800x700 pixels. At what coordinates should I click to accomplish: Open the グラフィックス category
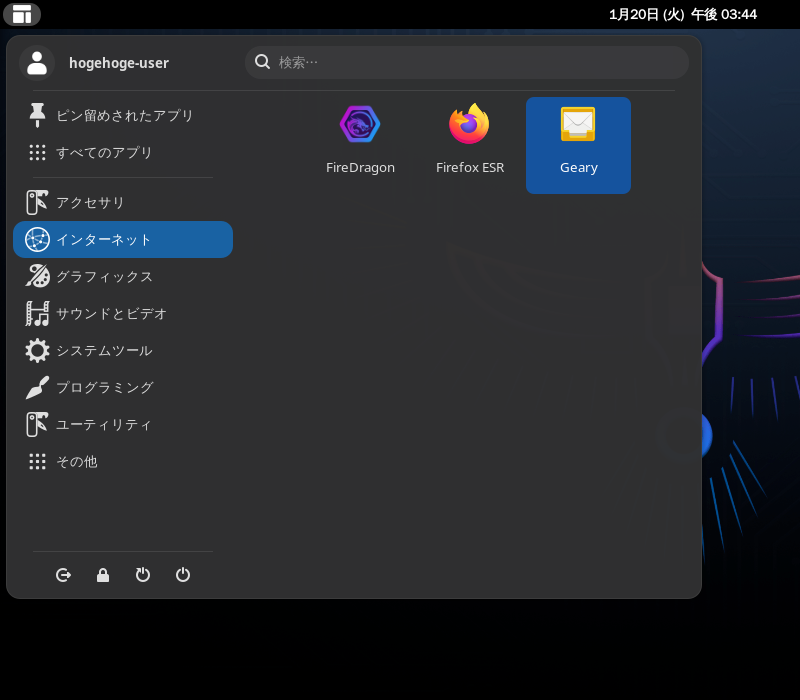point(123,277)
